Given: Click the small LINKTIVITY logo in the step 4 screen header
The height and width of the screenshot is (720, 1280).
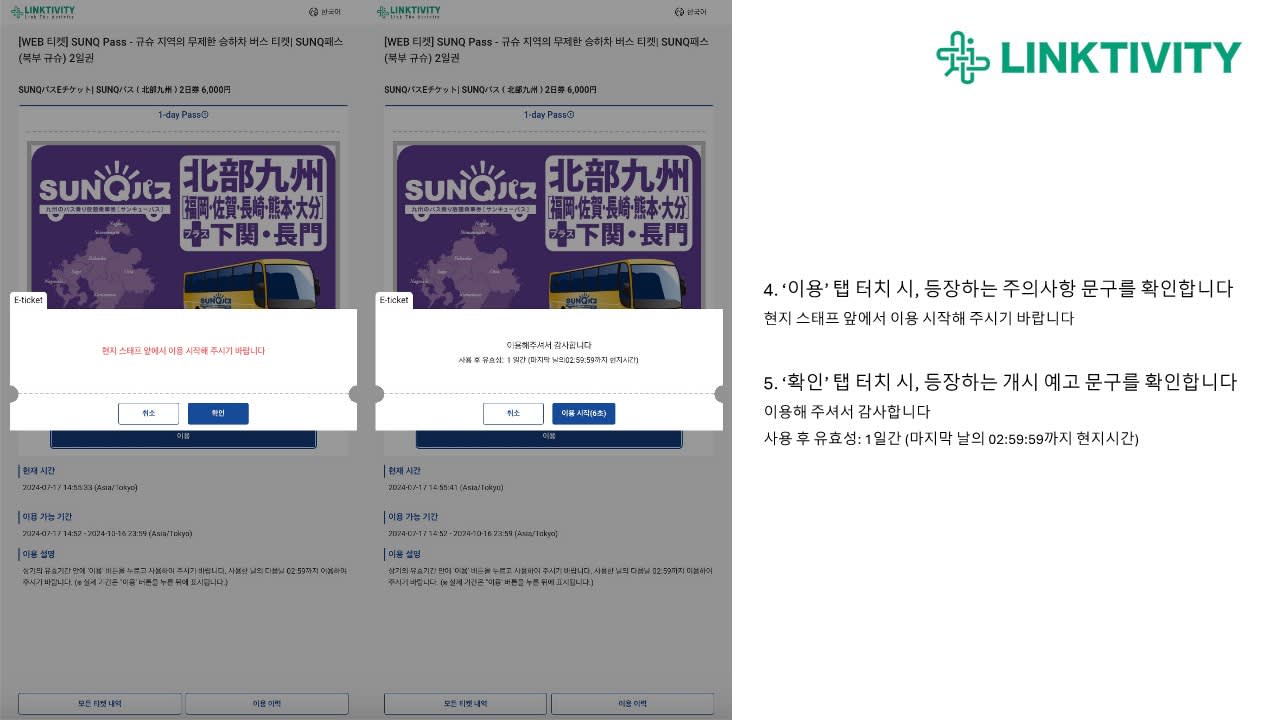Looking at the screenshot, I should coord(42,12).
